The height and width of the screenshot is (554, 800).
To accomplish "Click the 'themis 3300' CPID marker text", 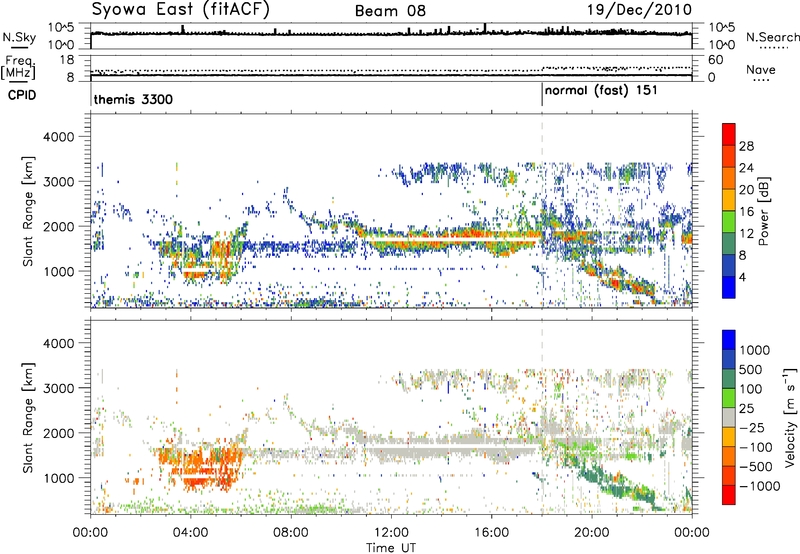I will (x=133, y=99).
